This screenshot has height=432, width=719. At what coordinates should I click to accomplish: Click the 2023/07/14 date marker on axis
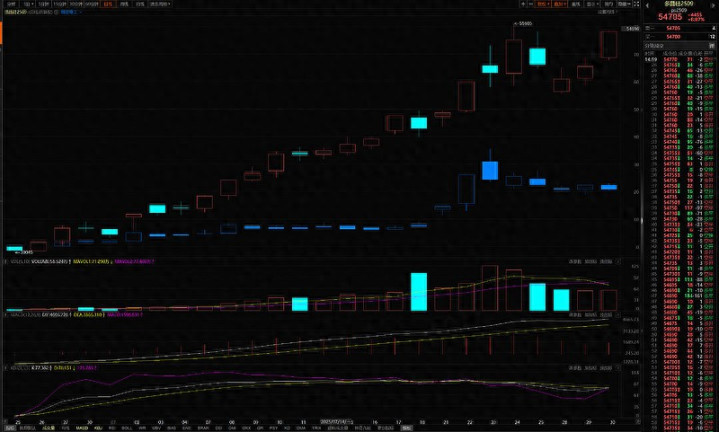pos(336,421)
